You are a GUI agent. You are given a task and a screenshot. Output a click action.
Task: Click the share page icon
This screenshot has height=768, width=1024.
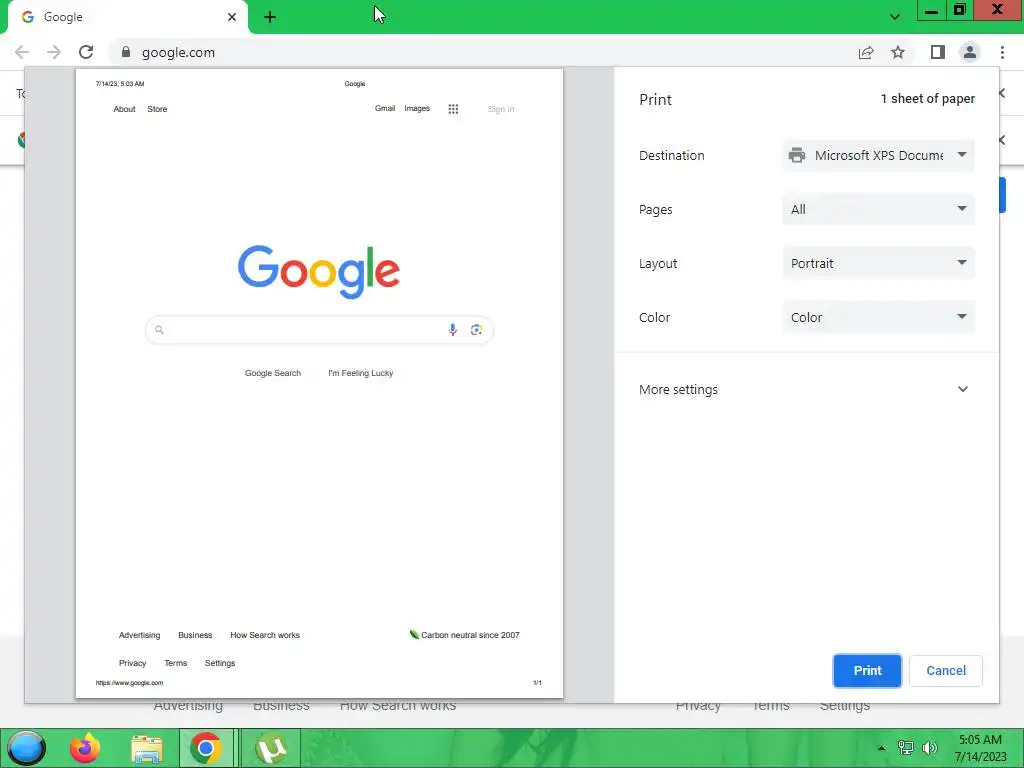coord(866,52)
